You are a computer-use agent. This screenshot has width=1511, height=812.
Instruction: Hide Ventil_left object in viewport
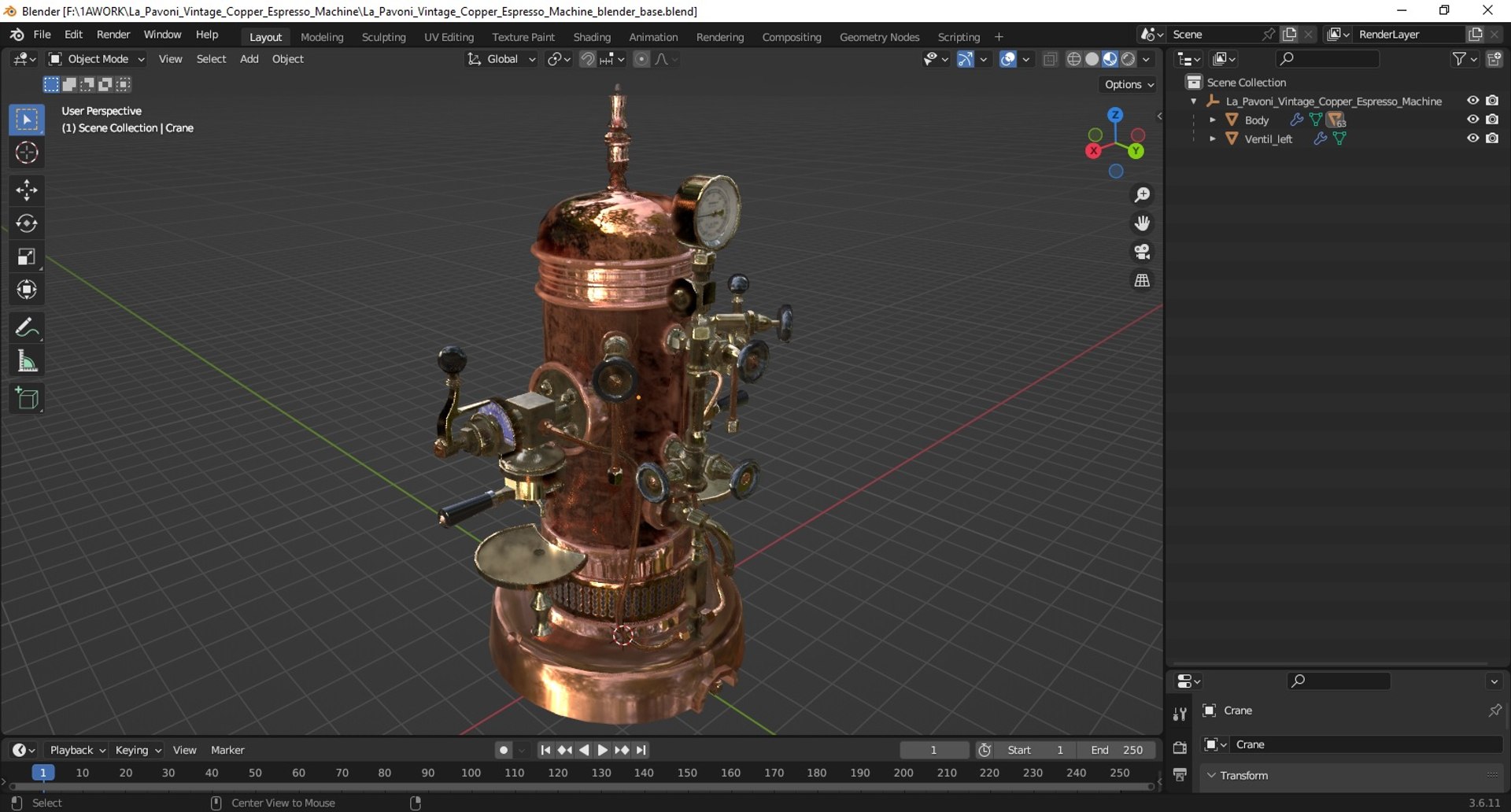coord(1472,138)
